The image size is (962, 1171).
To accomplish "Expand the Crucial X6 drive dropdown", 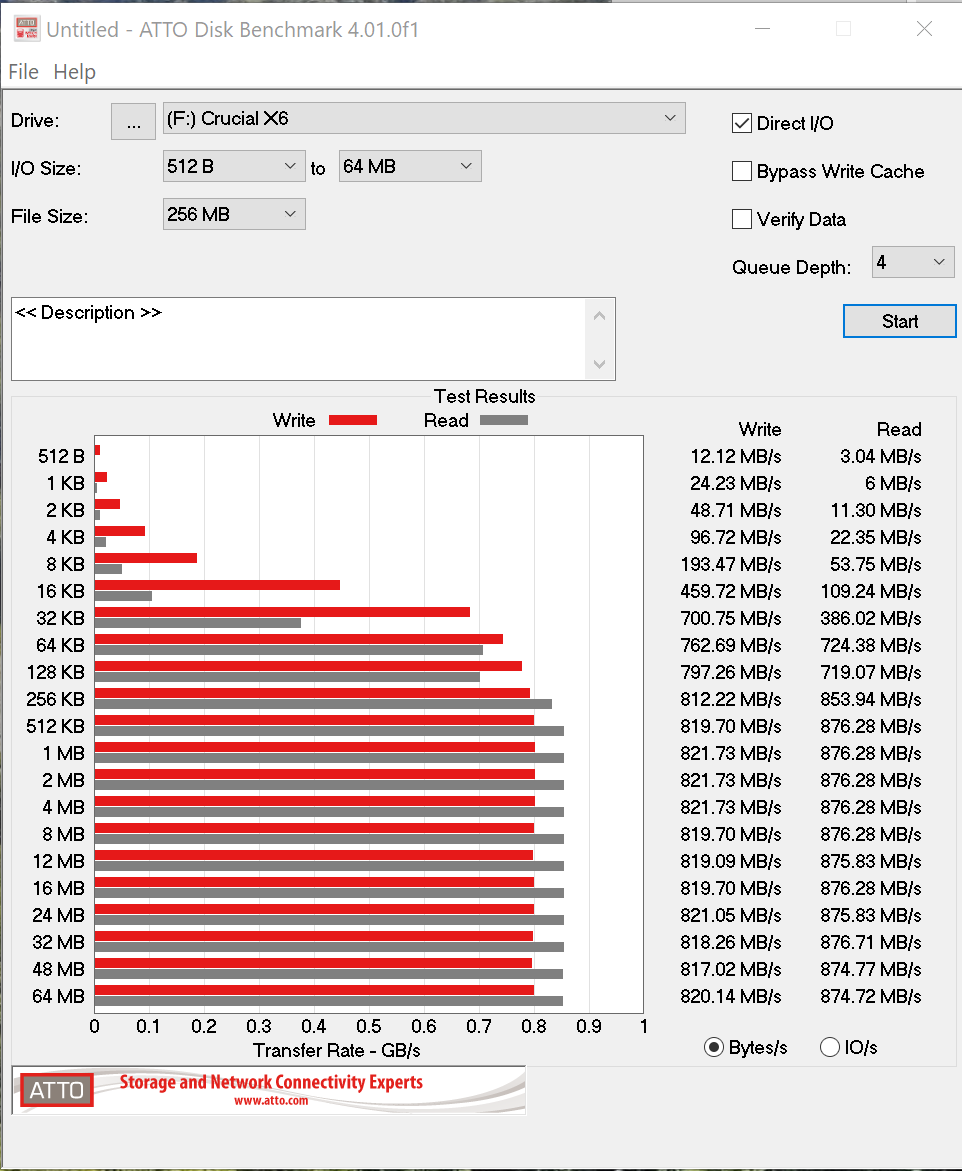I will (424, 118).
